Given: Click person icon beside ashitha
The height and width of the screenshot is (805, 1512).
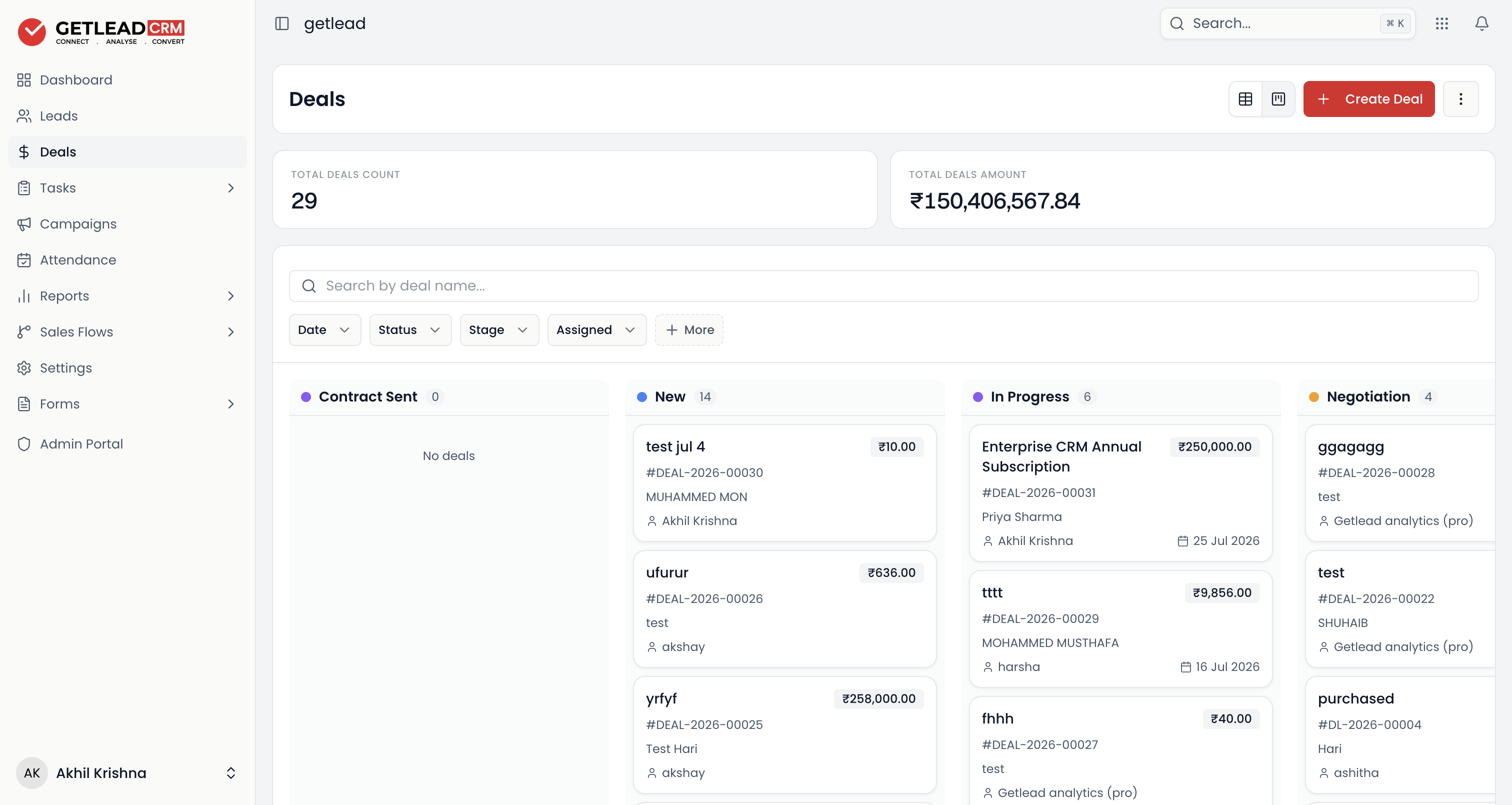Looking at the screenshot, I should (x=1323, y=772).
